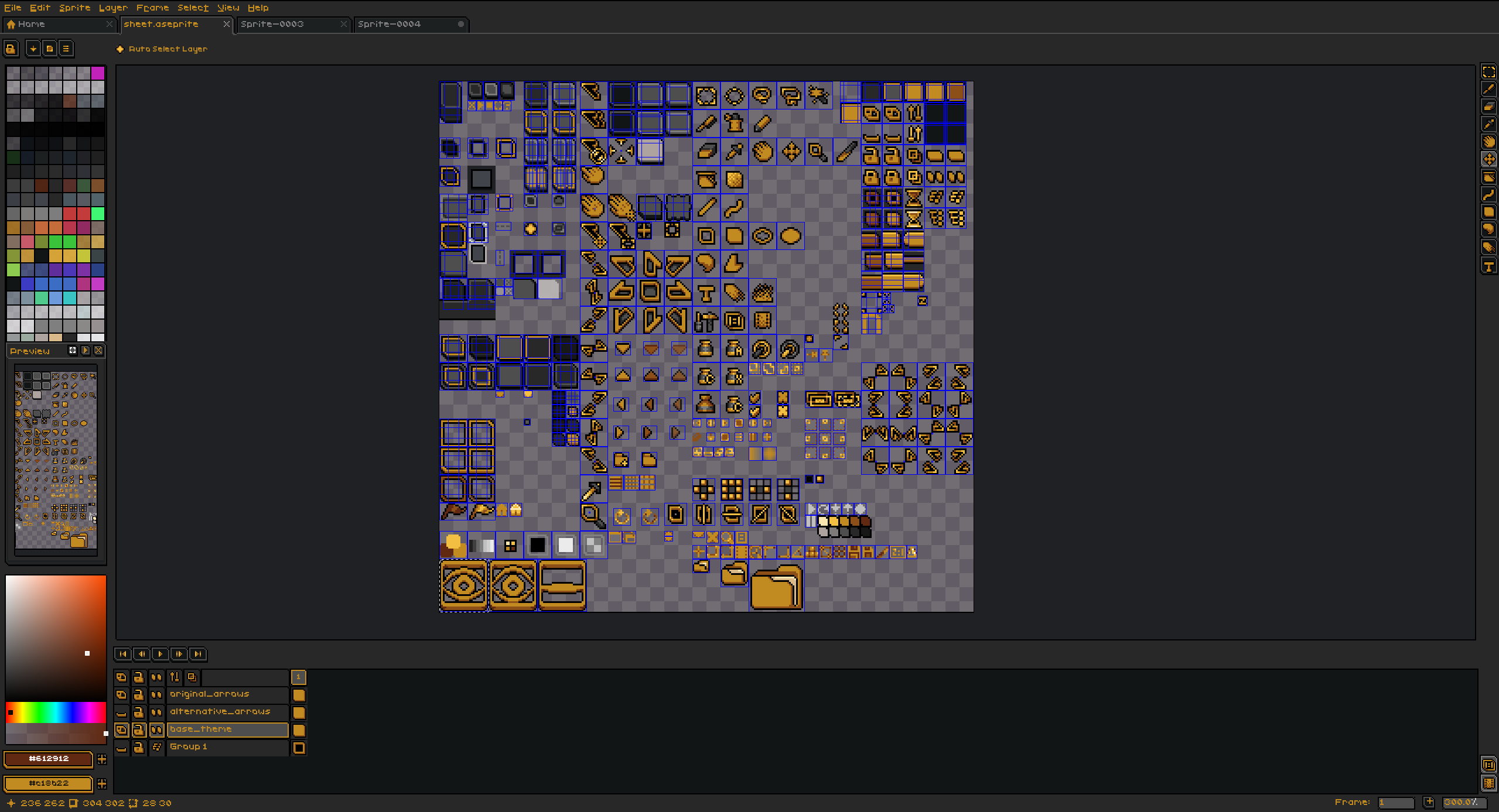Select the Rectangular Marquee tool
Image resolution: width=1499 pixels, height=812 pixels.
[1488, 72]
